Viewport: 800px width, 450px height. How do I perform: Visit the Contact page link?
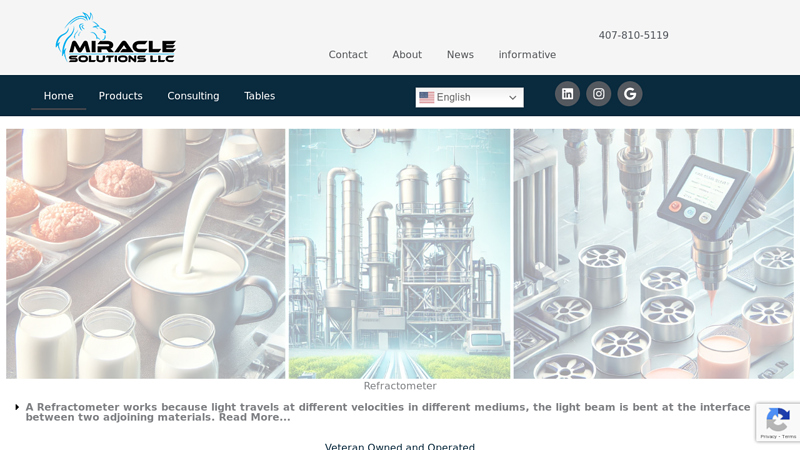point(348,55)
